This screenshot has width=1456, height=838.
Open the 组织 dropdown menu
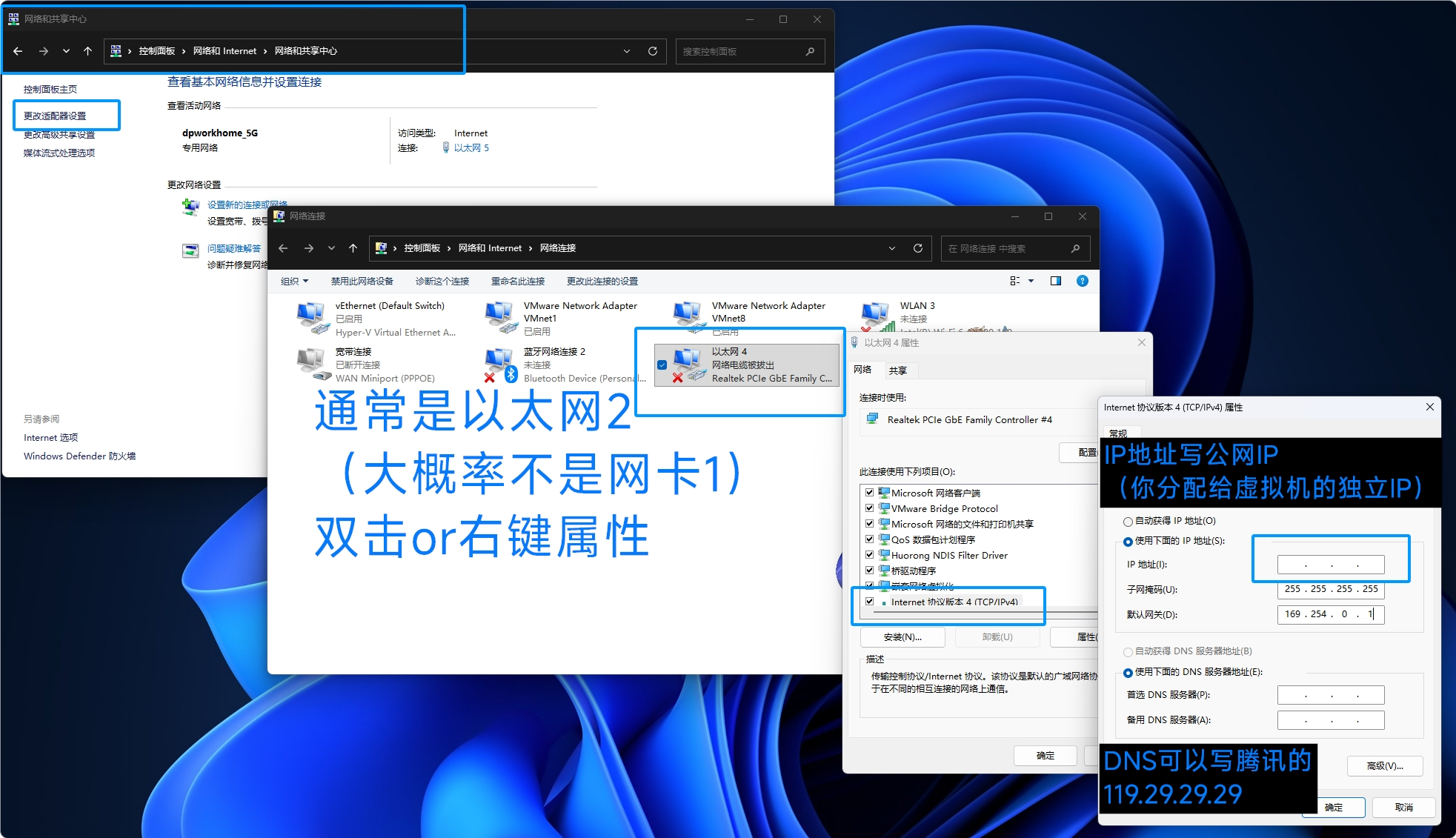pyautogui.click(x=295, y=281)
